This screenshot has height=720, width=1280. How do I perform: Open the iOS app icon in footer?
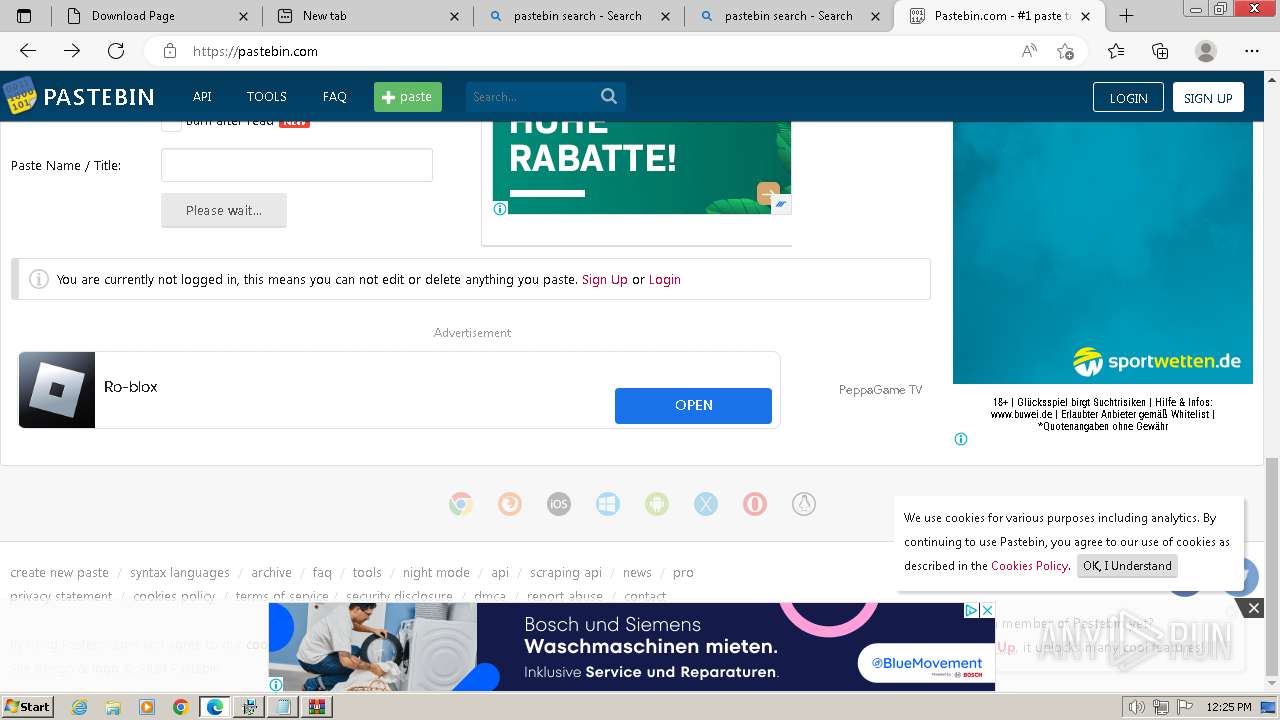(x=559, y=504)
